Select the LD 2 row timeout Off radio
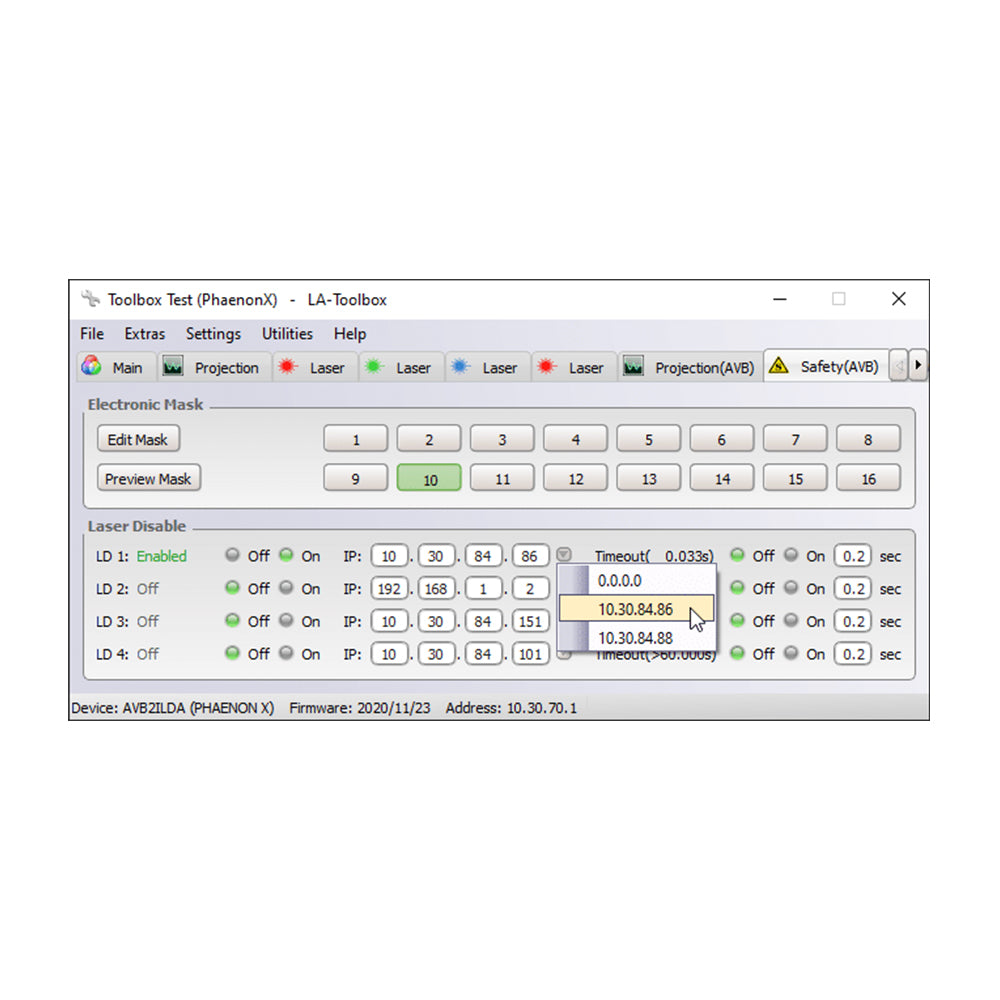 point(737,587)
